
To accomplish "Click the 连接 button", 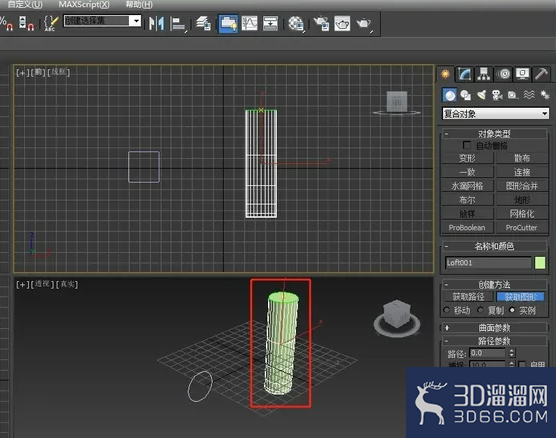I will [x=522, y=172].
